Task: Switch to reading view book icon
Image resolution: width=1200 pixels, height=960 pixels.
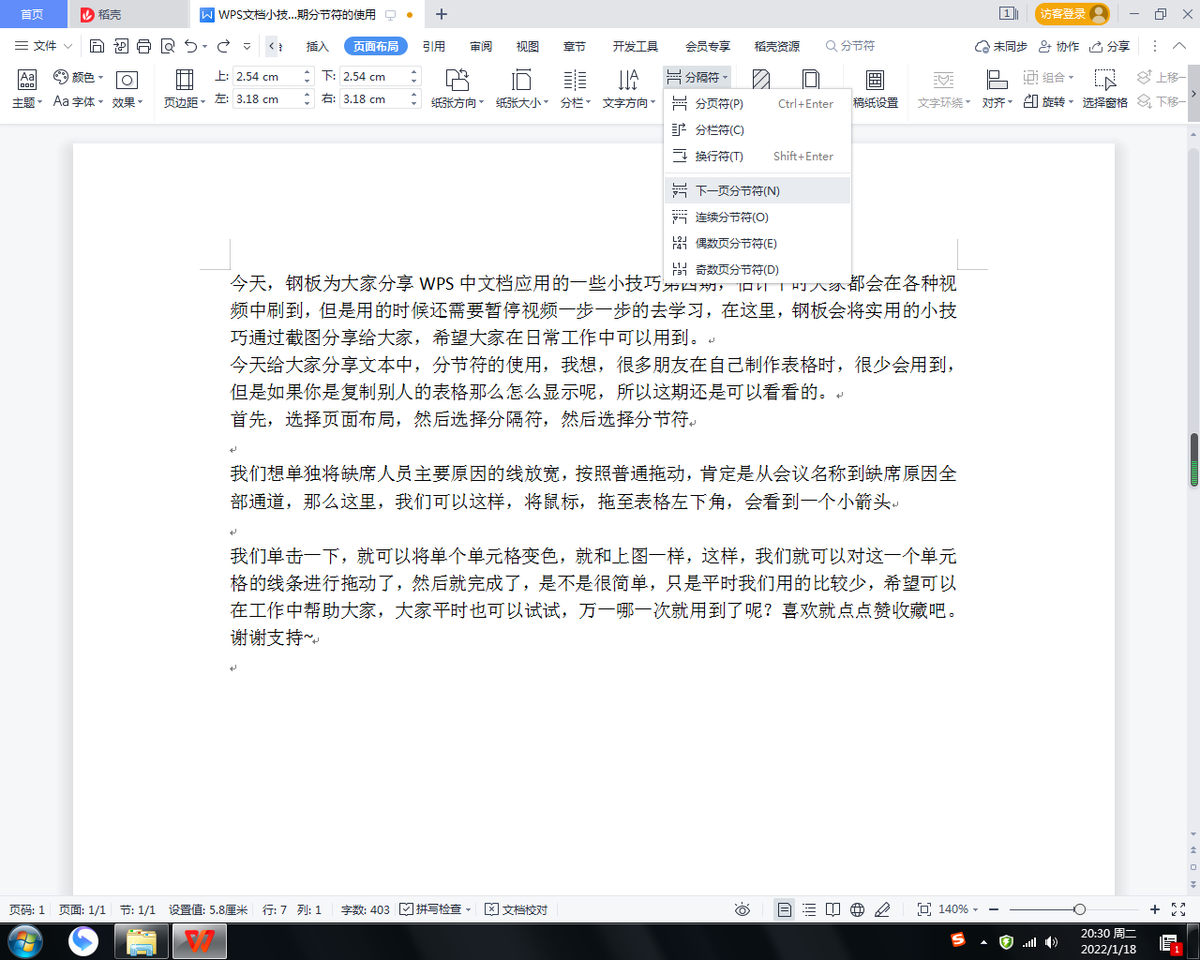Action: [x=833, y=909]
